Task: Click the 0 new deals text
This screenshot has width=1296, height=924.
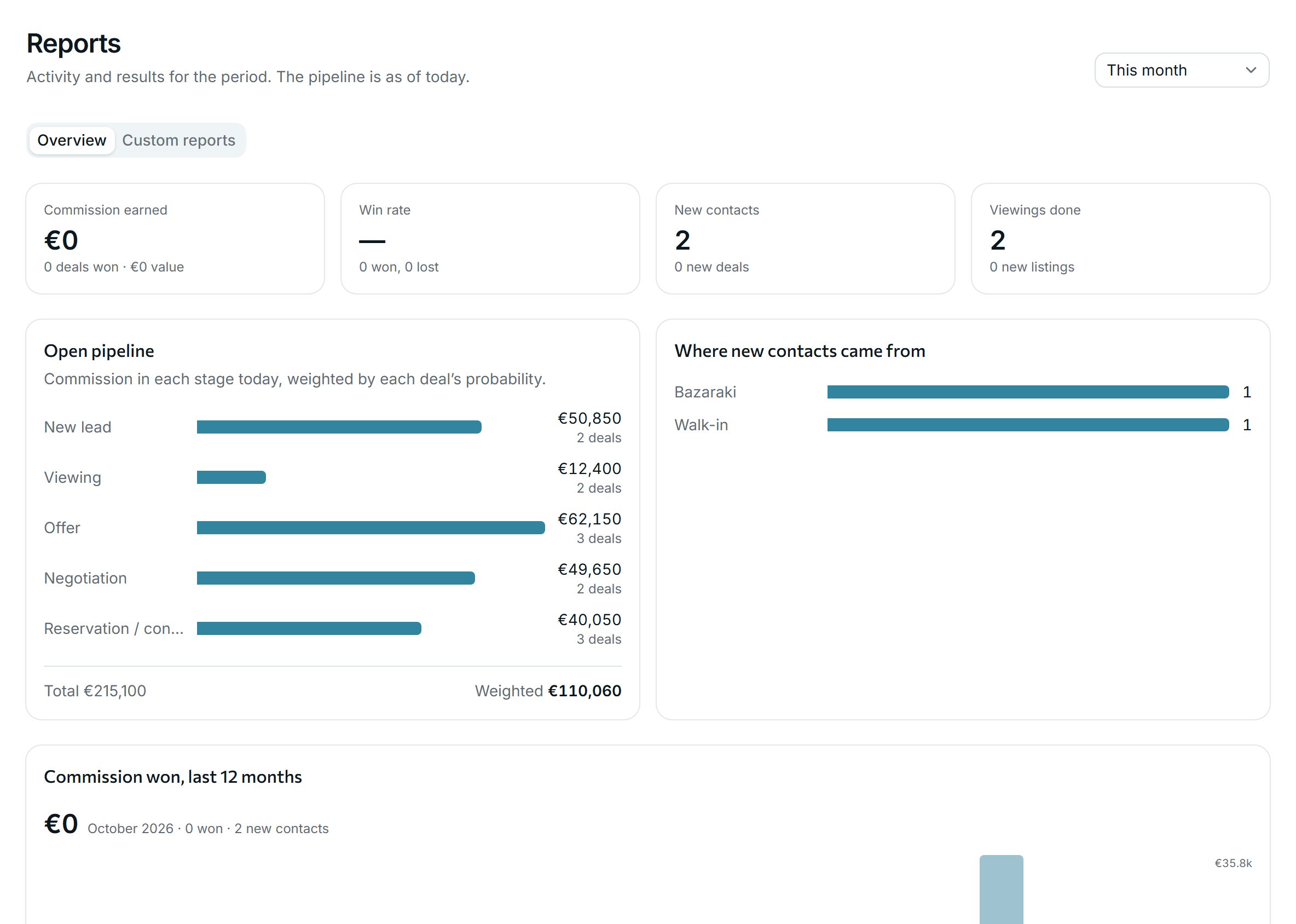Action: click(x=711, y=267)
